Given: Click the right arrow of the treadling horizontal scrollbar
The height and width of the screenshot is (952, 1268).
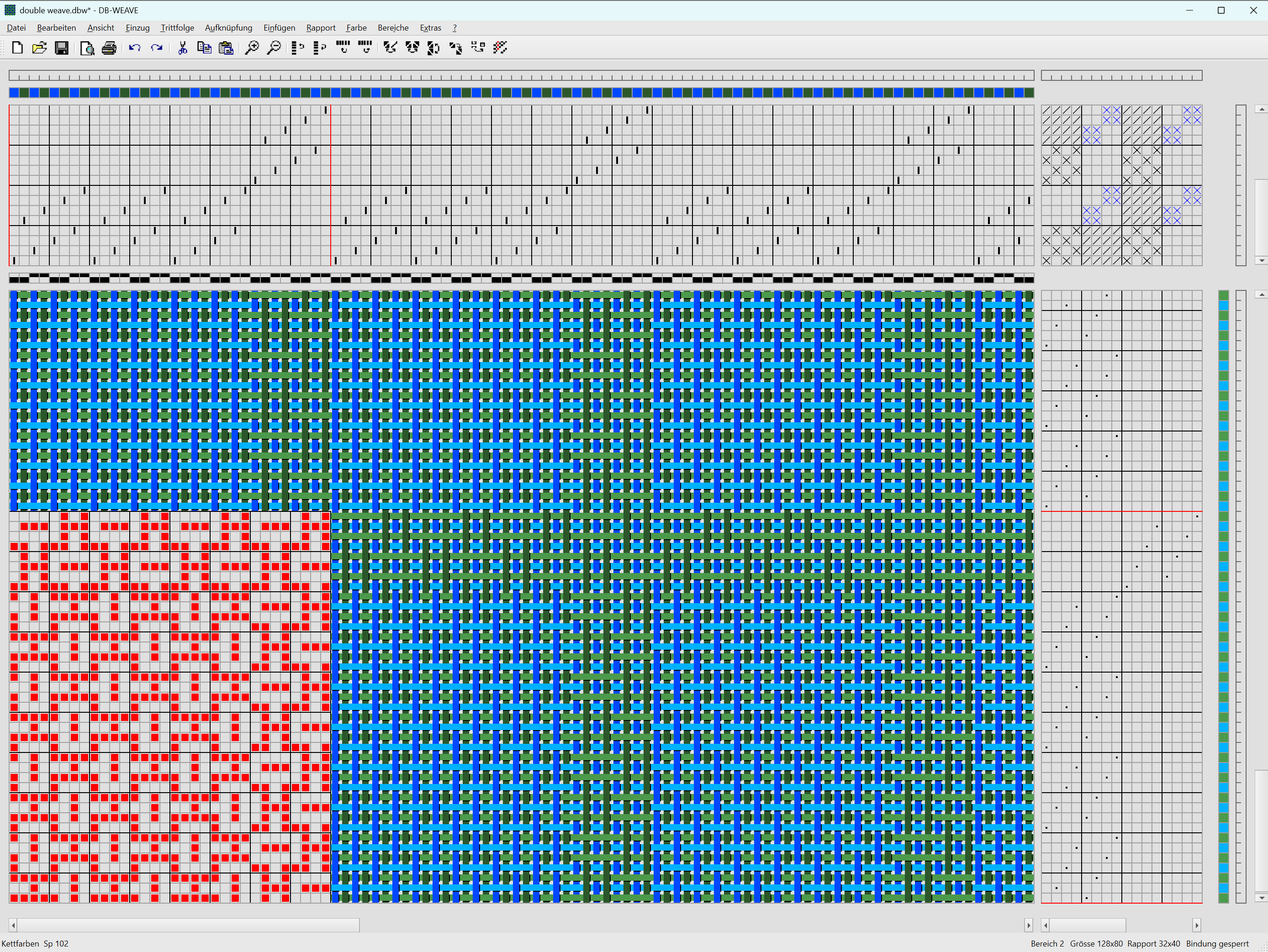Looking at the screenshot, I should 1197,925.
